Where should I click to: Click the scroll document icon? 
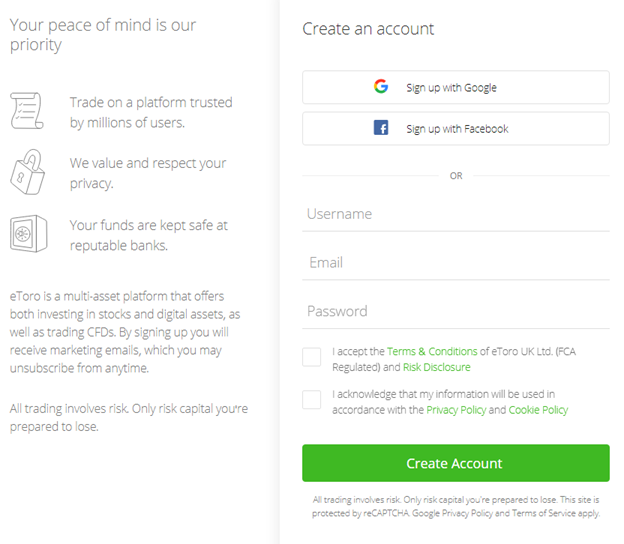pos(27,111)
